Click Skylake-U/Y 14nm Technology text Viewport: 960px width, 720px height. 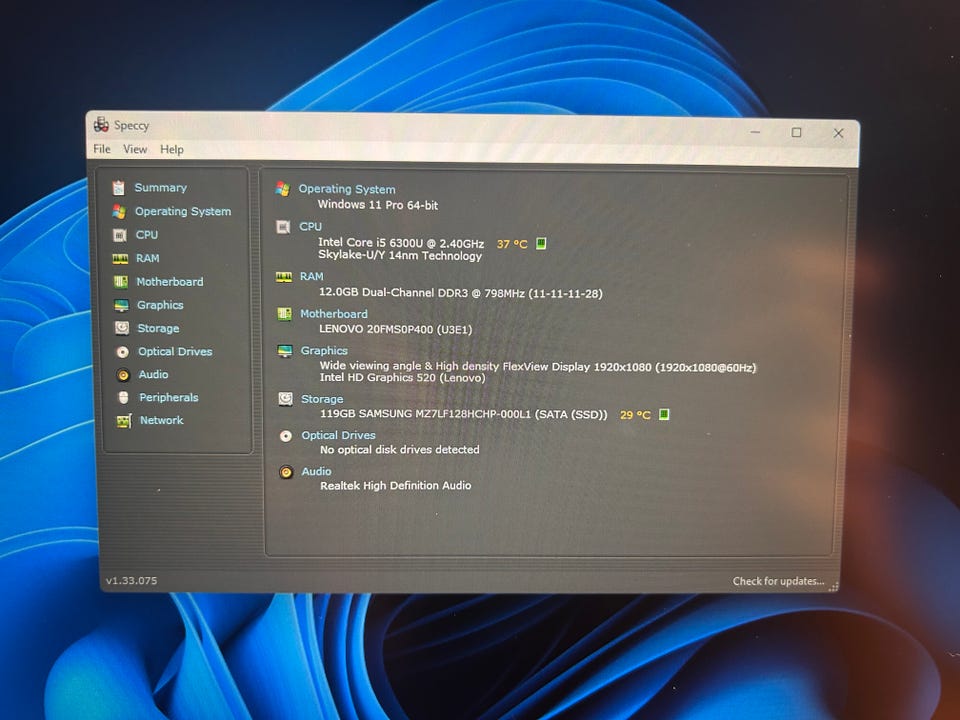[400, 256]
